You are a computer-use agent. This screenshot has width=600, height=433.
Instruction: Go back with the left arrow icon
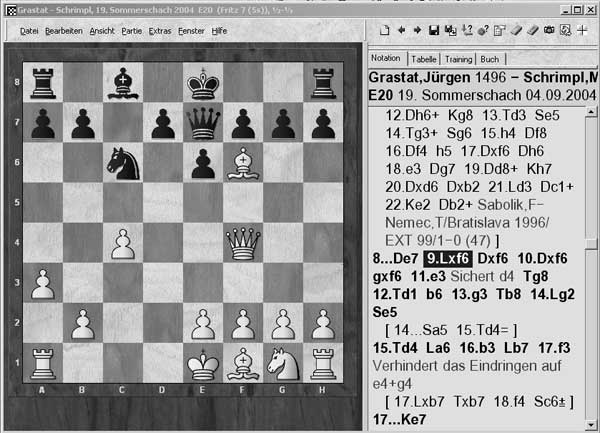pyautogui.click(x=400, y=30)
